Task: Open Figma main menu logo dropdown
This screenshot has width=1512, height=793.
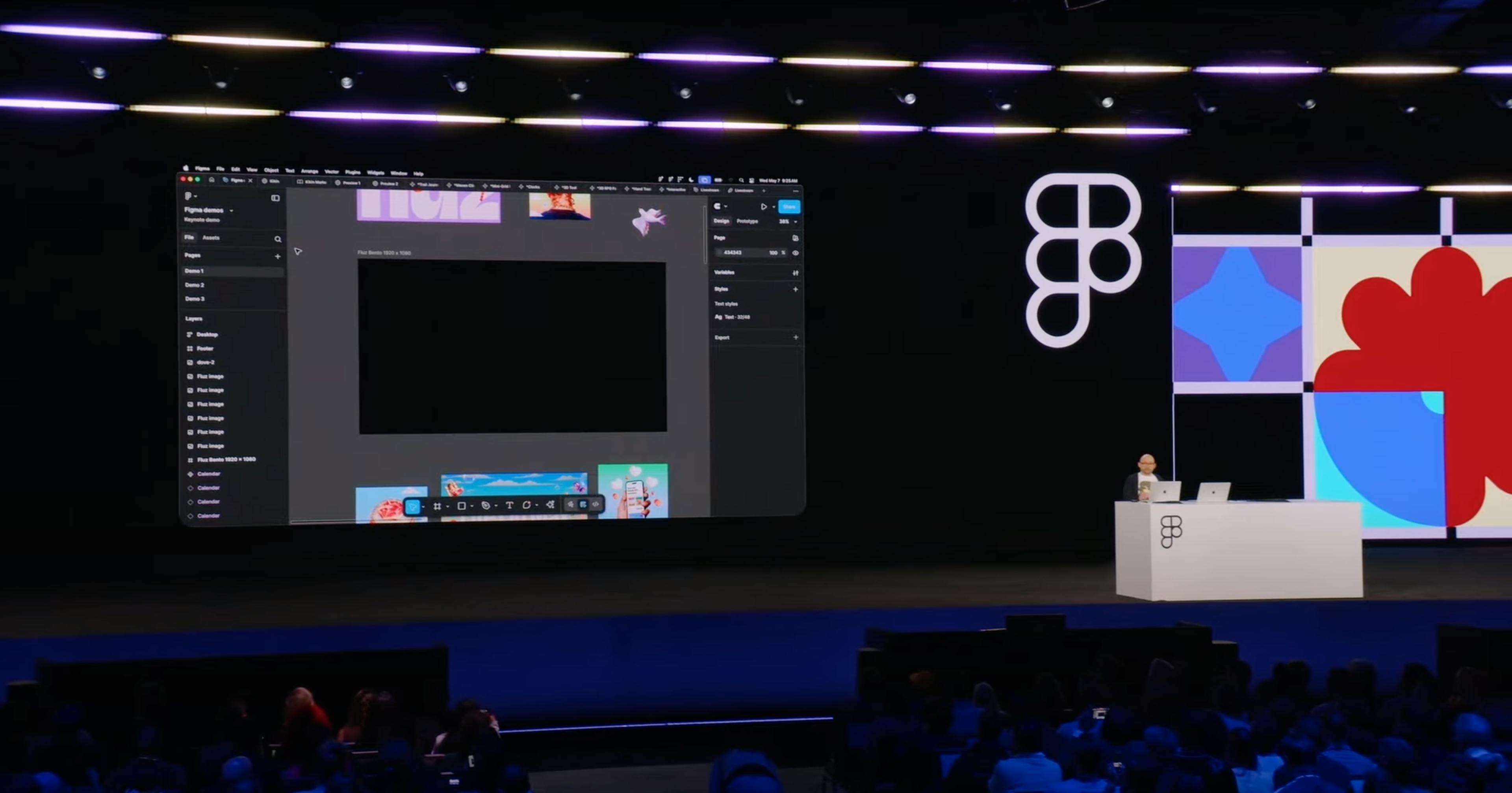Action: [x=190, y=196]
